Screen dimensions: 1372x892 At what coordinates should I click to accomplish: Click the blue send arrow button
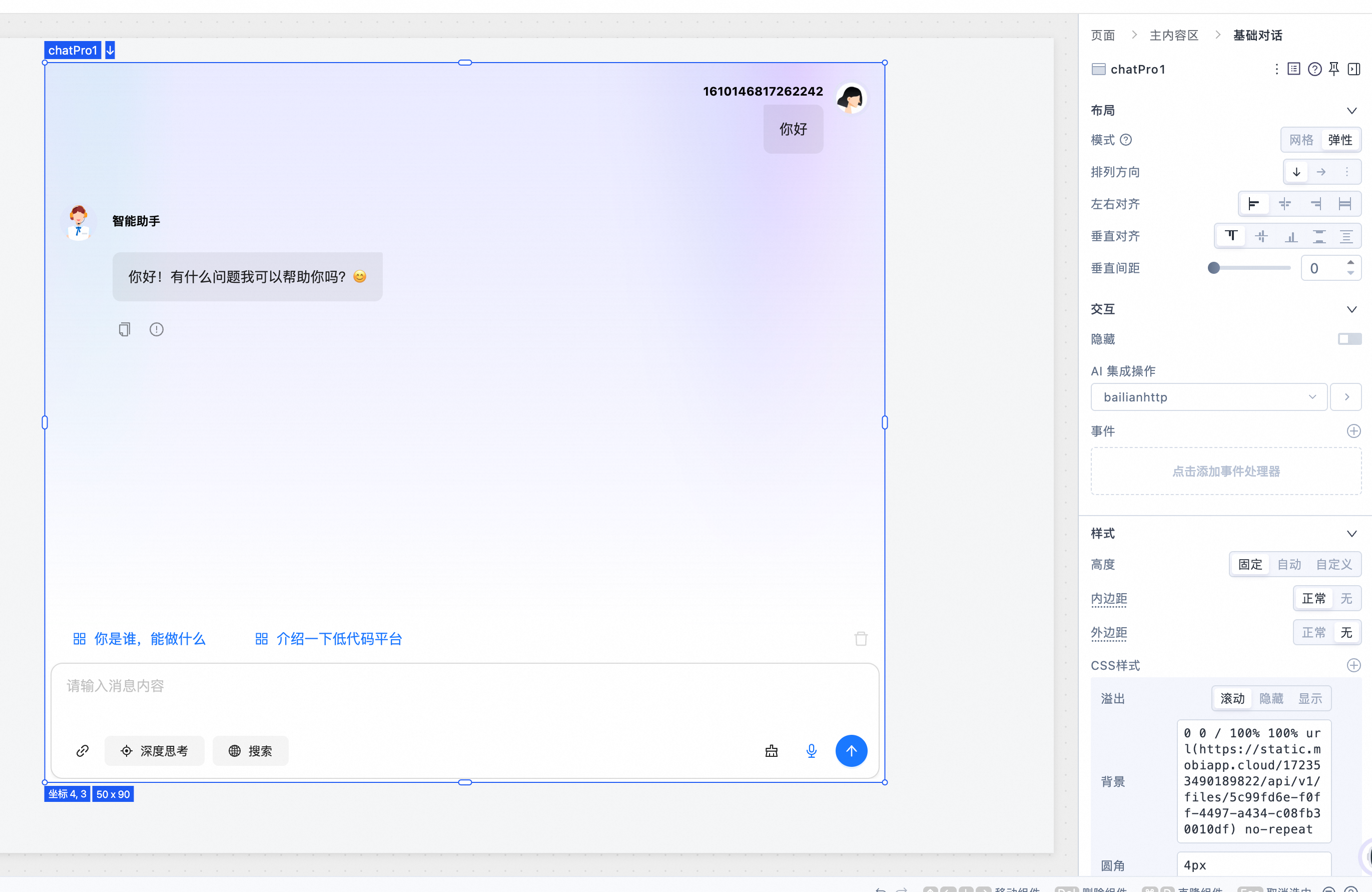click(x=851, y=751)
